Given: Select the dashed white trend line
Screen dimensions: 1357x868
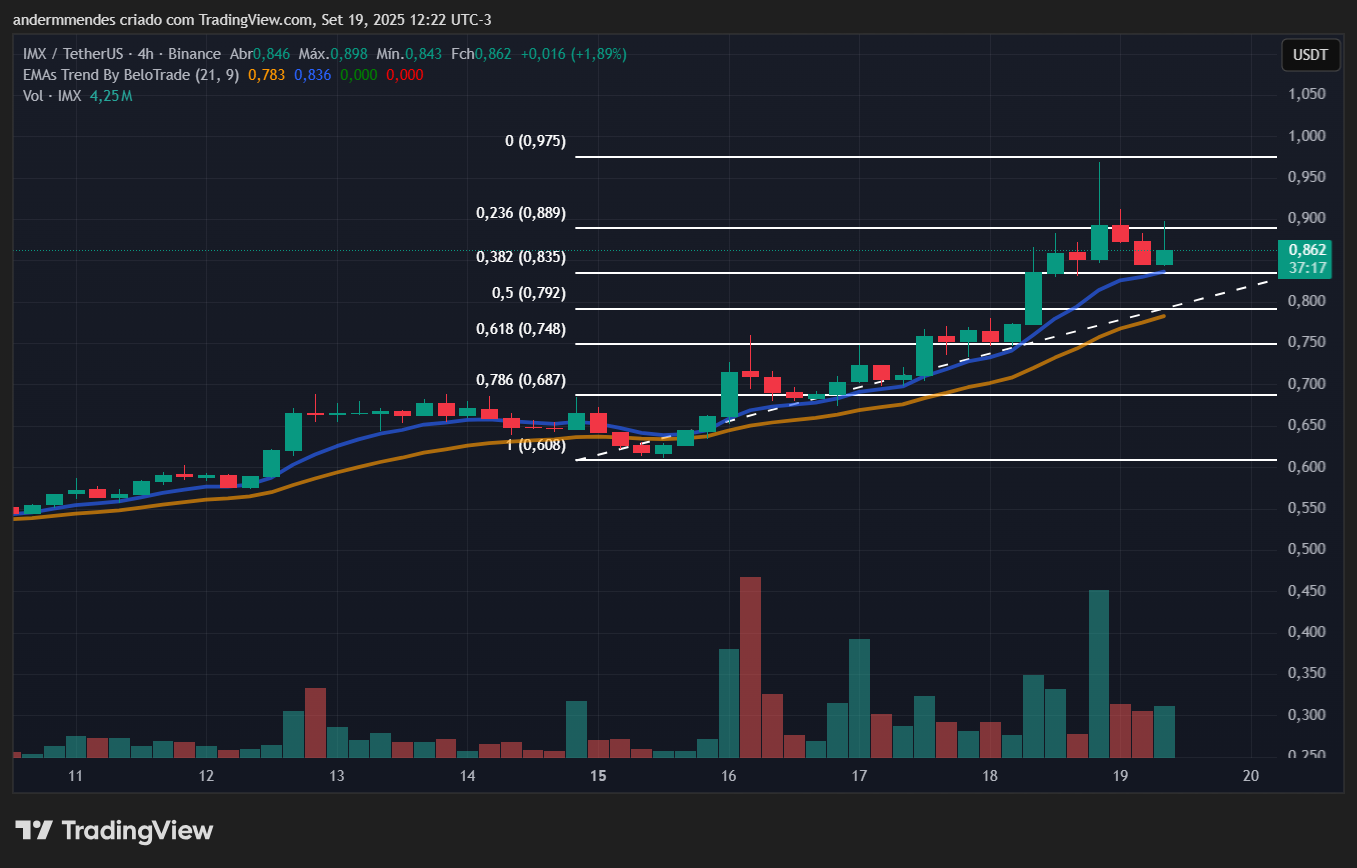Looking at the screenshot, I should coord(926,370).
